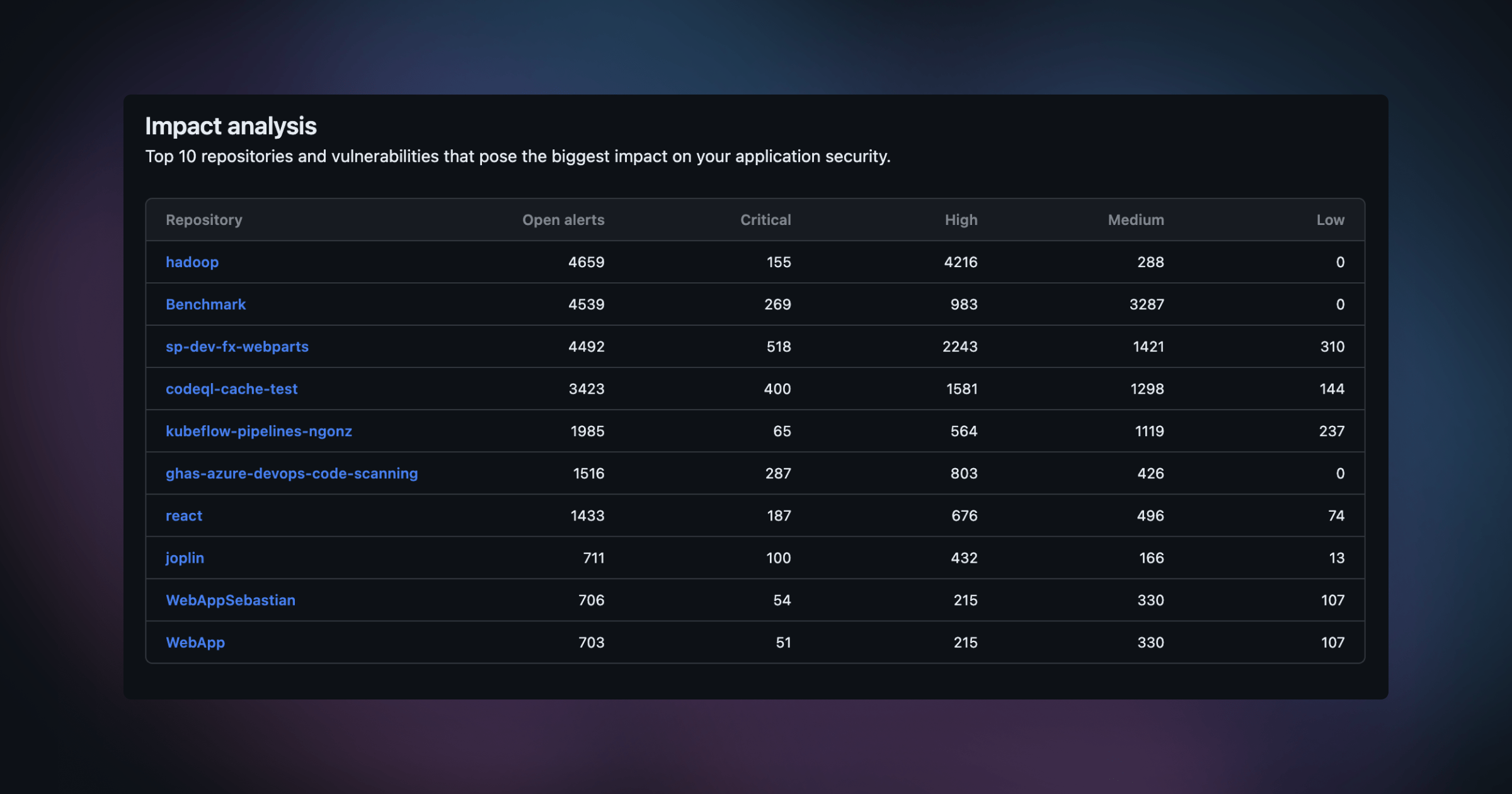The width and height of the screenshot is (1512, 794).
Task: Select react low count 74
Action: pos(1336,515)
